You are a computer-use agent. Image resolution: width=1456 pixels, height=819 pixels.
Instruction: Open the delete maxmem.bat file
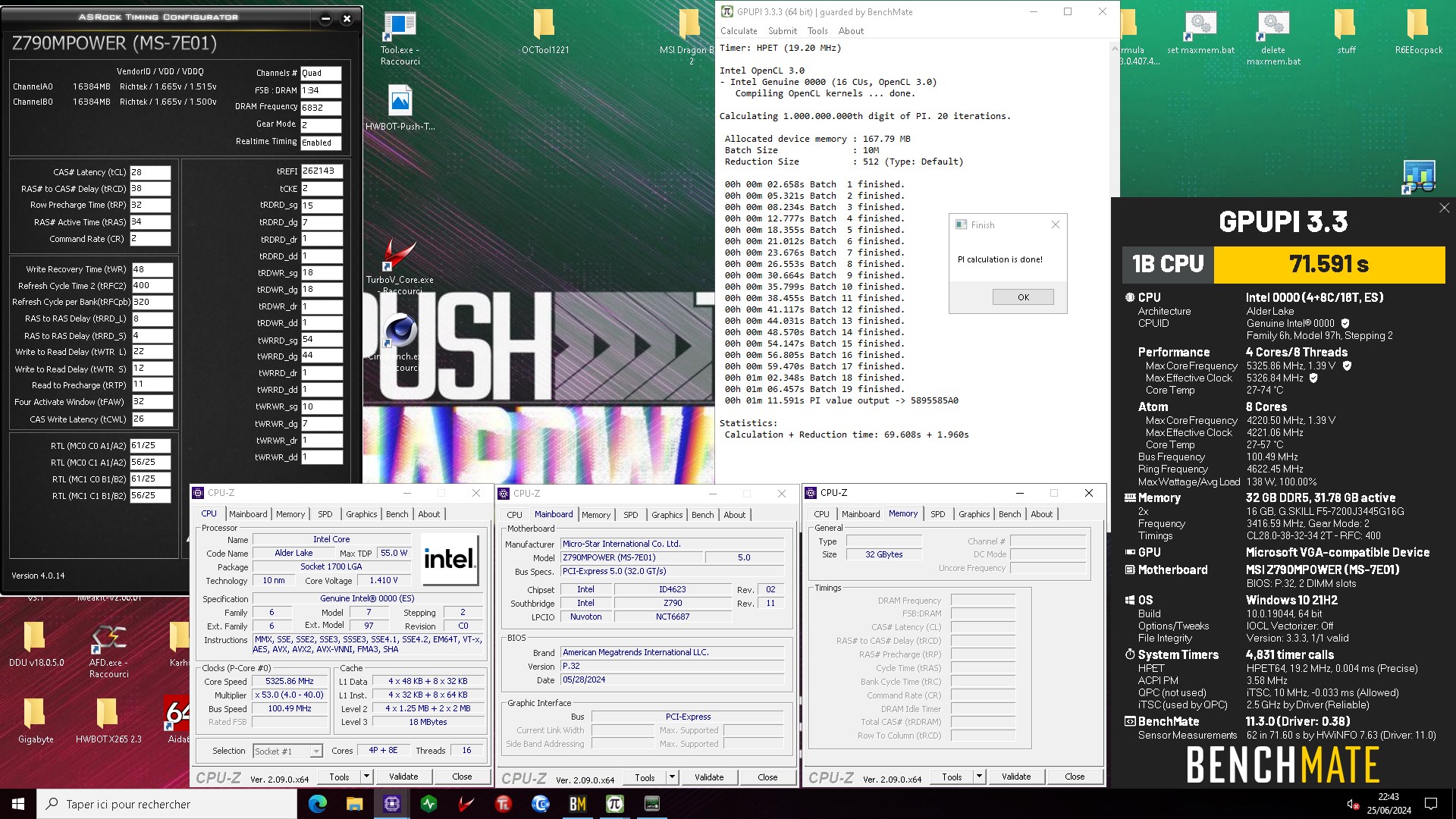[x=1273, y=38]
